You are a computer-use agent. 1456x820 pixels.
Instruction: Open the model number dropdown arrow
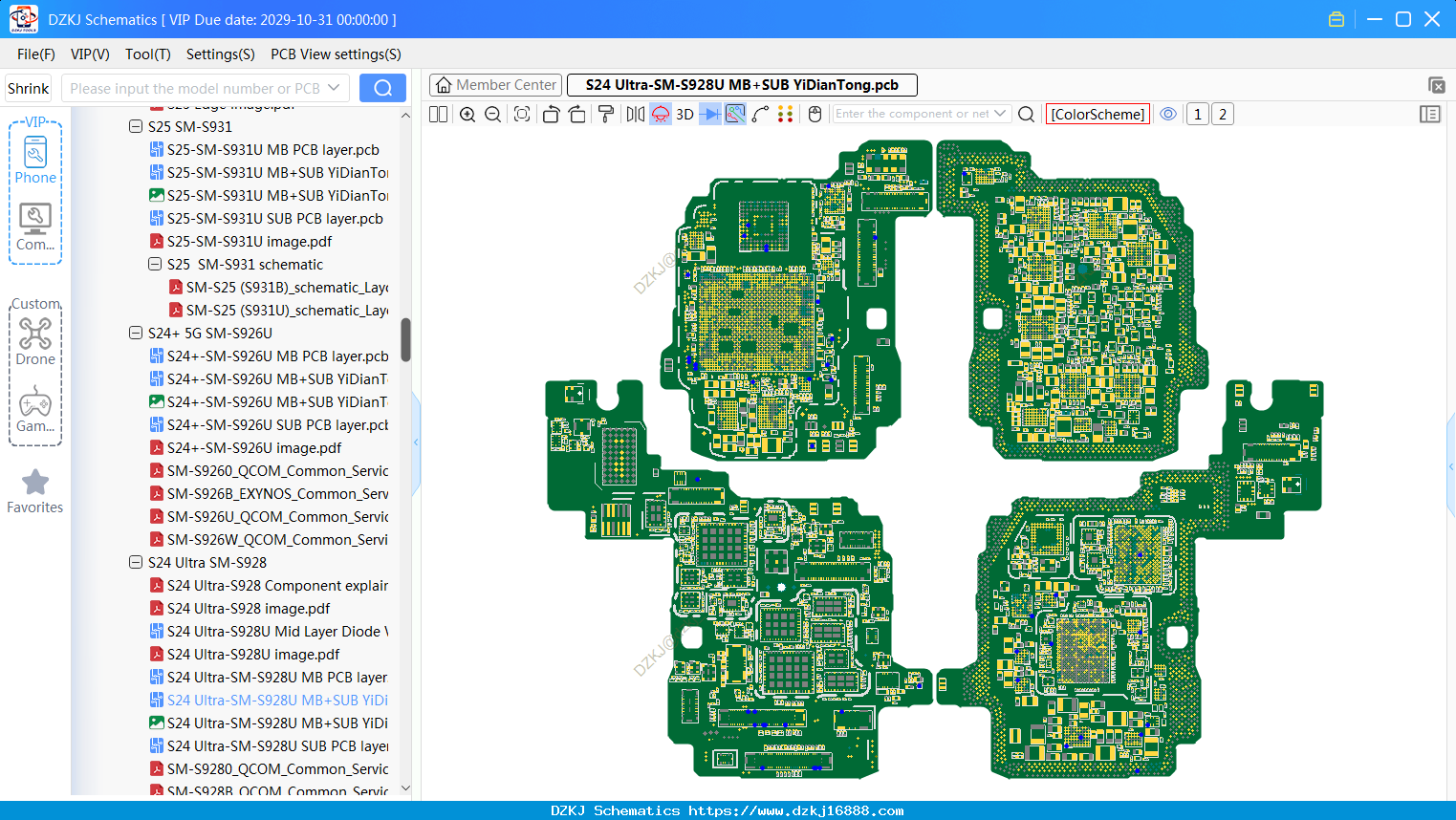[334, 88]
